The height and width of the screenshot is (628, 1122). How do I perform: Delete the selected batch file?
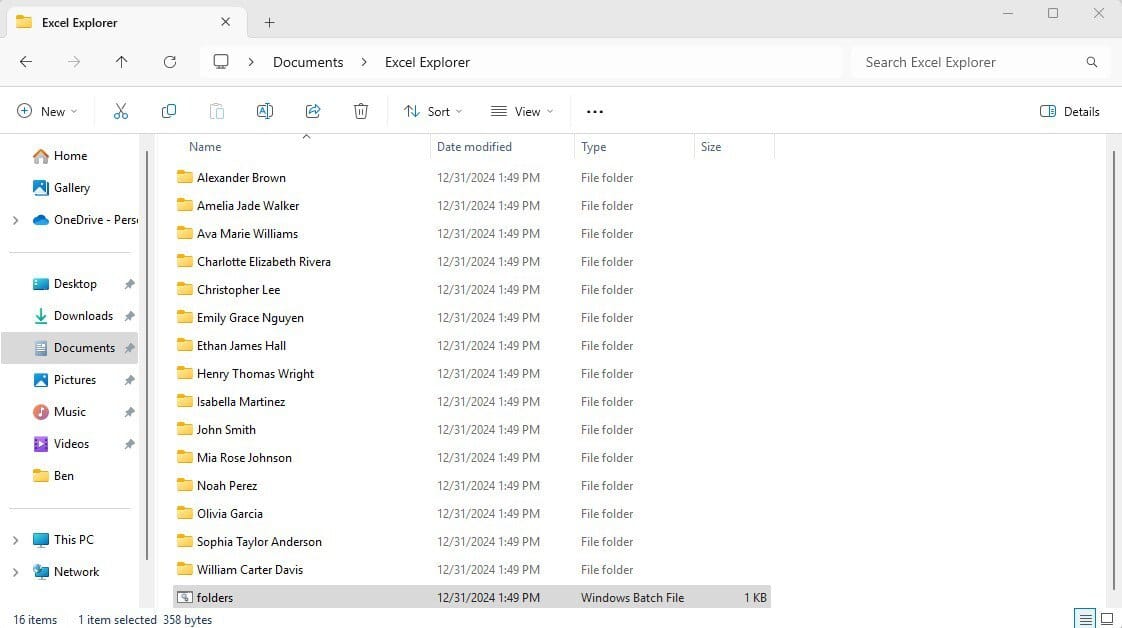pyautogui.click(x=361, y=111)
